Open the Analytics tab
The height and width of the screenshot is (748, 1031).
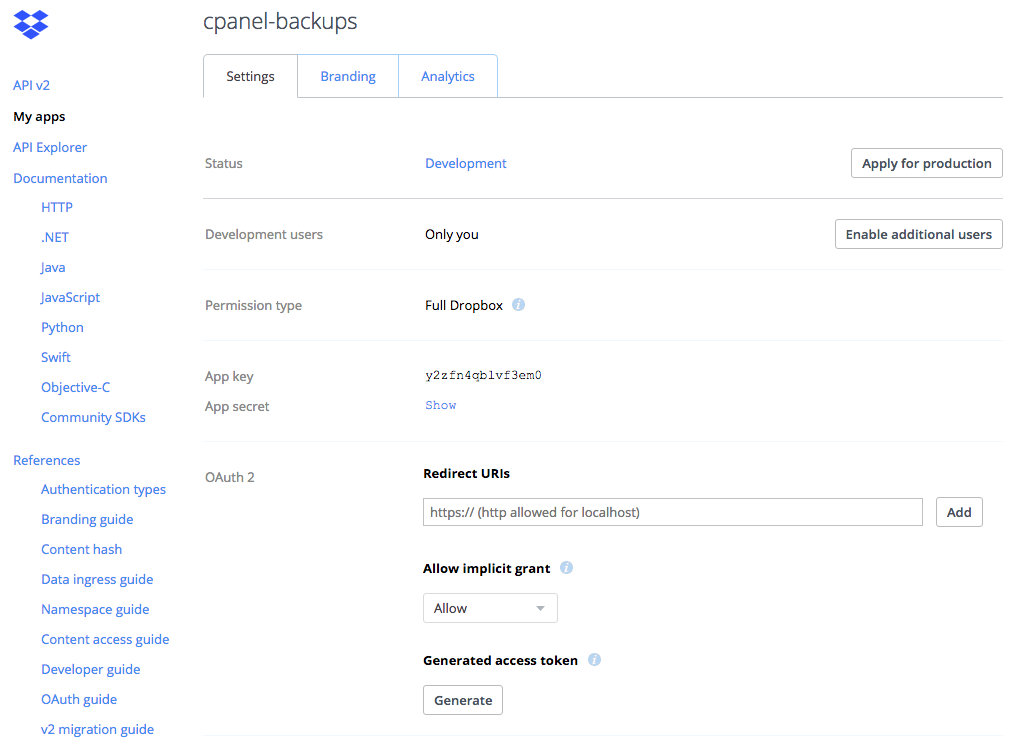tap(447, 76)
